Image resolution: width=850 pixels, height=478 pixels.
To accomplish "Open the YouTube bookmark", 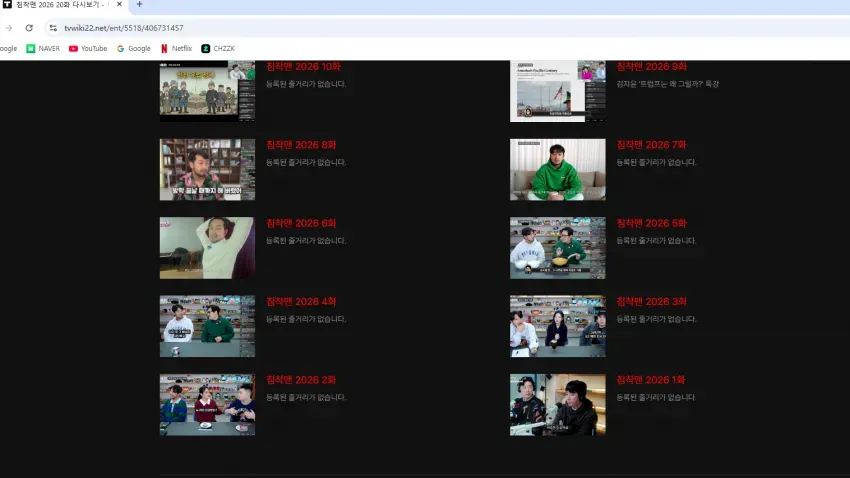I will [x=88, y=48].
